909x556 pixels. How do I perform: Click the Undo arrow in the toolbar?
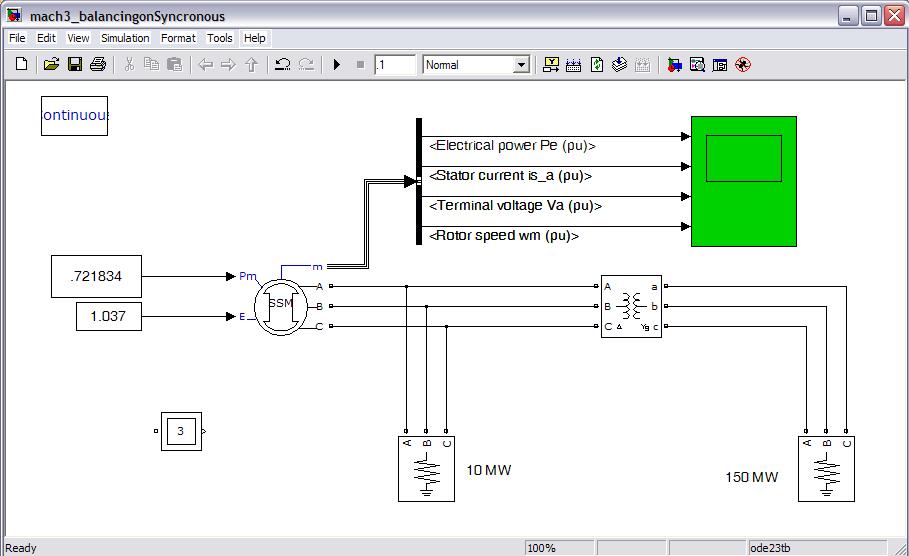[283, 65]
